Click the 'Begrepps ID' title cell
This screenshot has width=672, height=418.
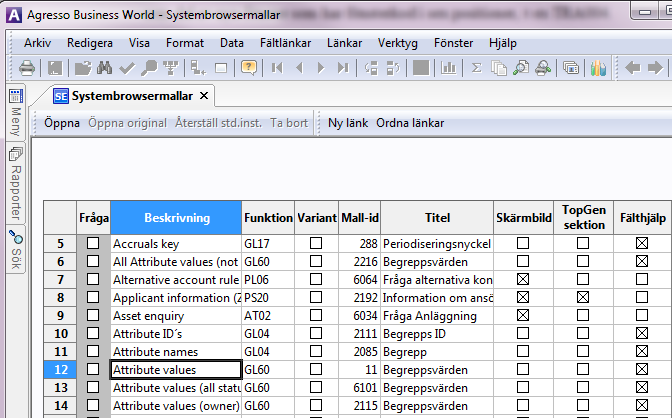(437, 334)
